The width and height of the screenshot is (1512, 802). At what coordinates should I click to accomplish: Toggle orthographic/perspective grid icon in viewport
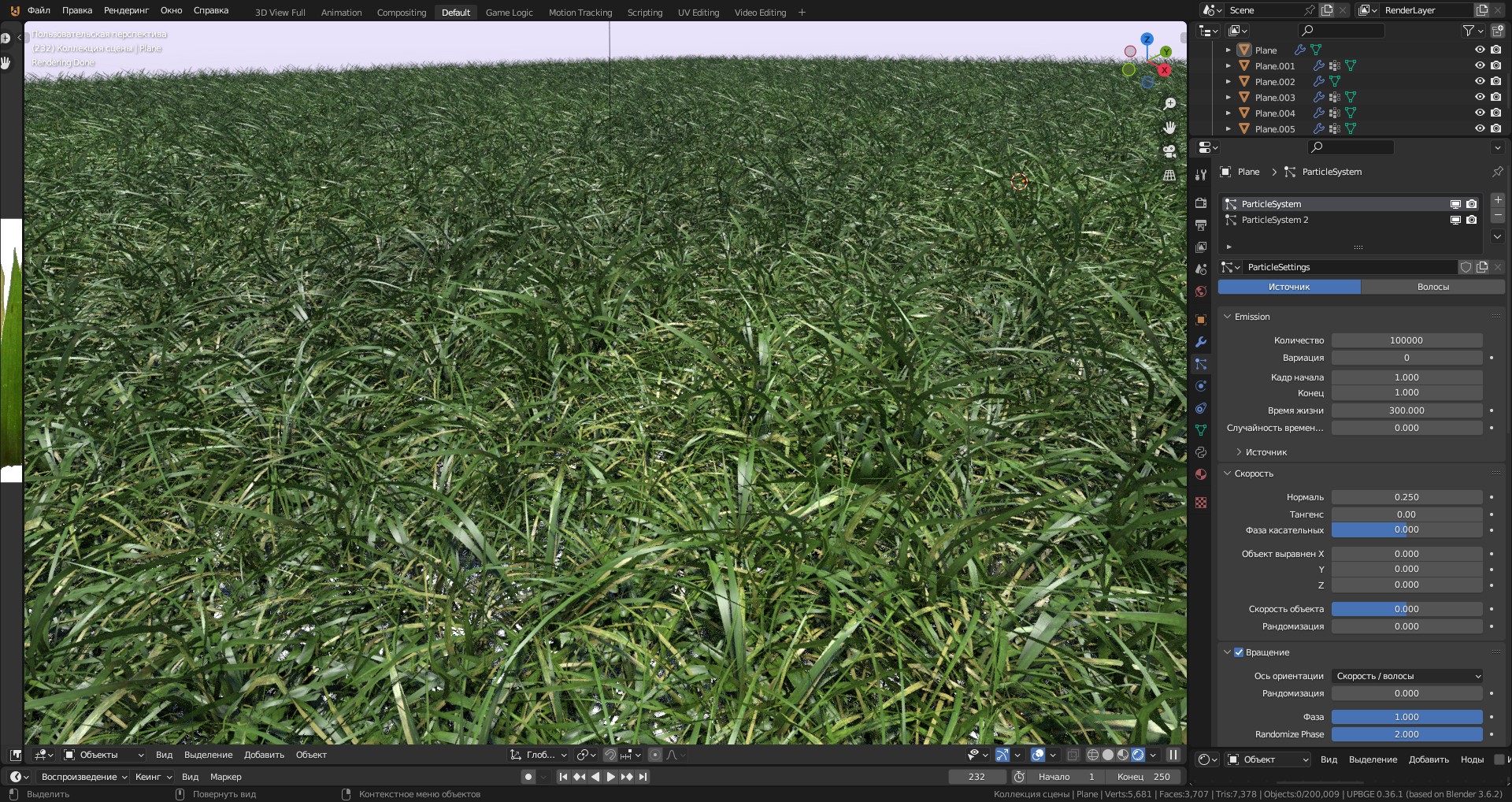(1169, 175)
